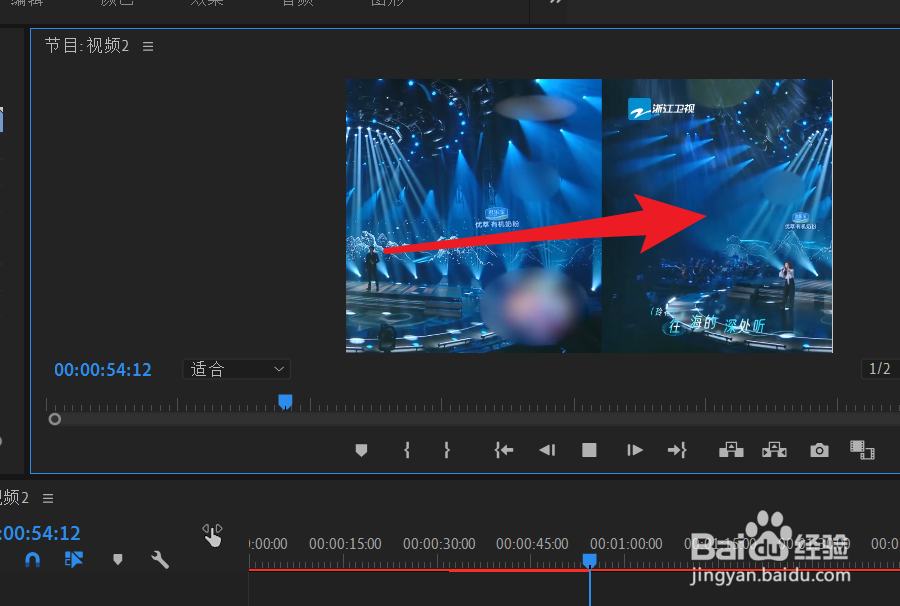900x606 pixels.
Task: Click timeline ruler at 00:00:30:00
Action: (439, 544)
